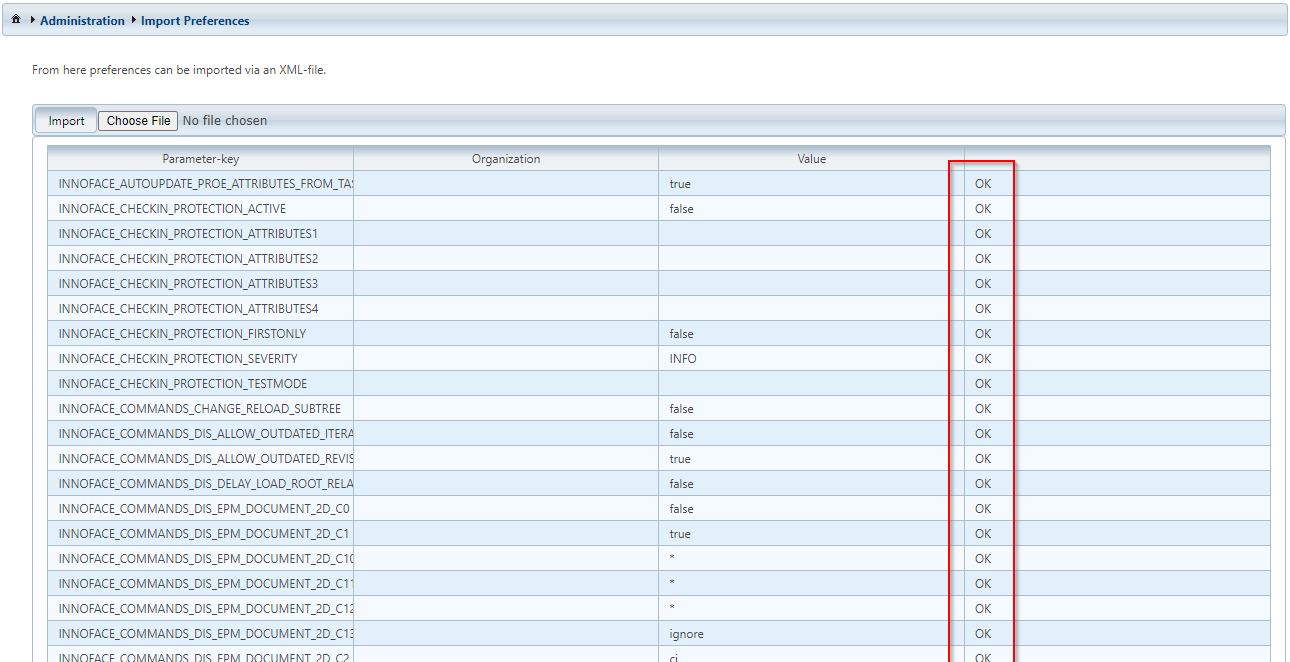Select the INNOFACE_CHECKIN_PROTECTION_ACTIVE row key

172,209
